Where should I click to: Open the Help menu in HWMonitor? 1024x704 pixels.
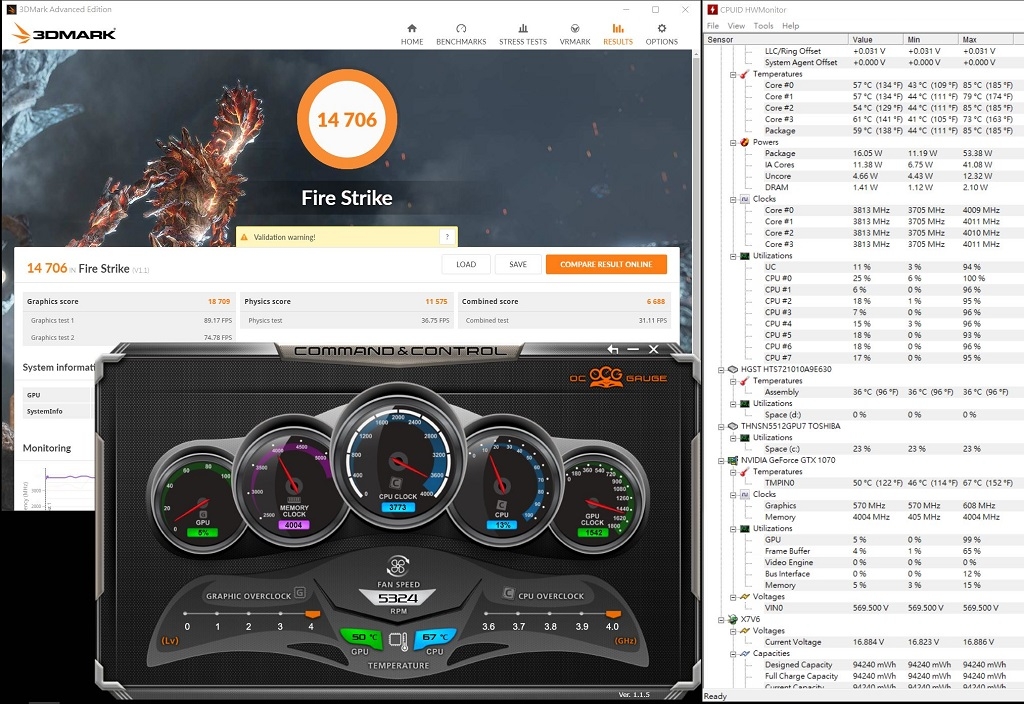(790, 25)
